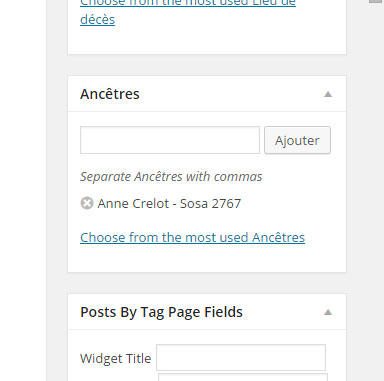Click the Ancêtres header bar beside the title
The width and height of the screenshot is (384, 381).
tap(230, 94)
